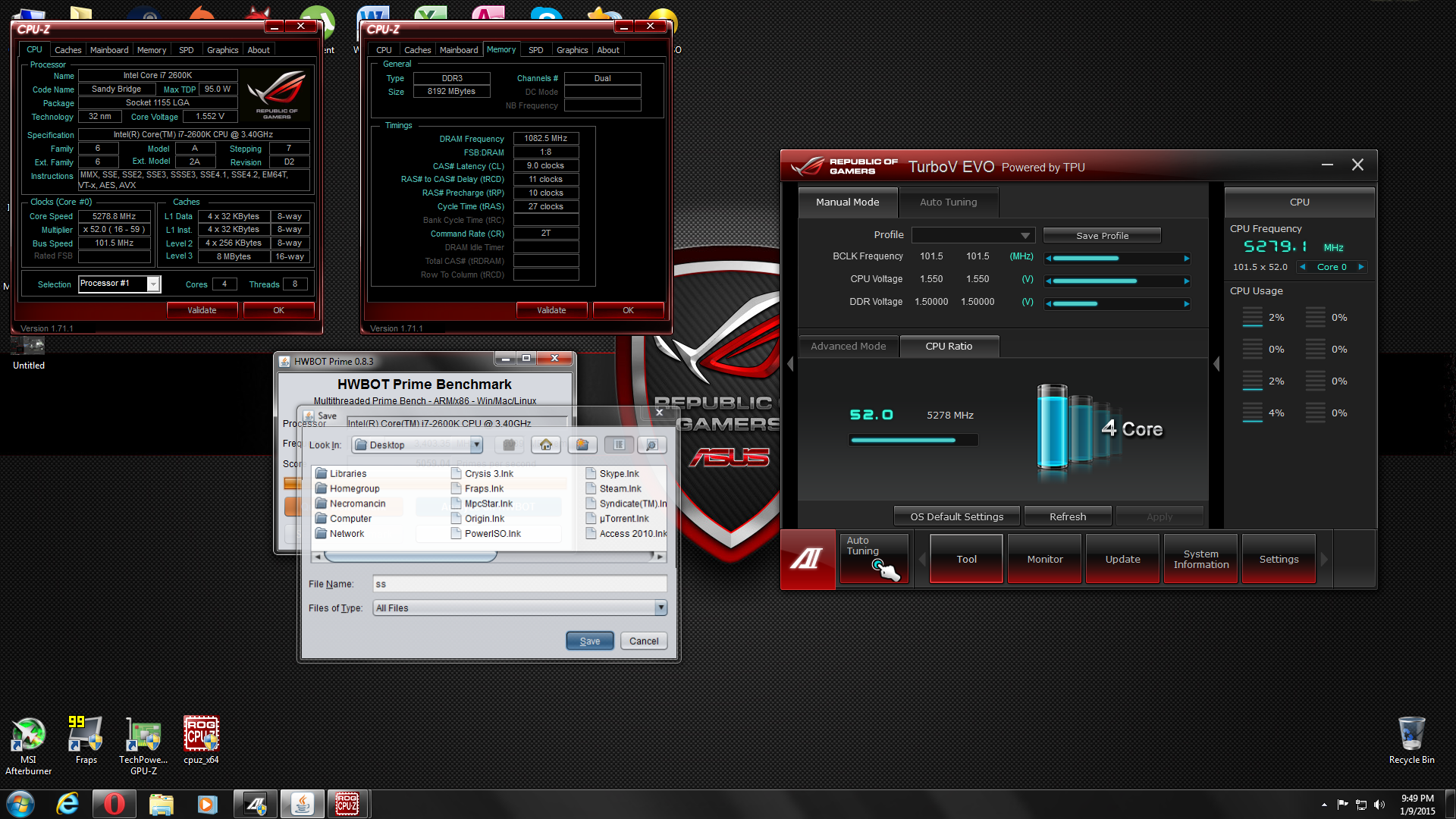
Task: Adjust the CPU ratio 52.0 slider
Action: click(913, 440)
